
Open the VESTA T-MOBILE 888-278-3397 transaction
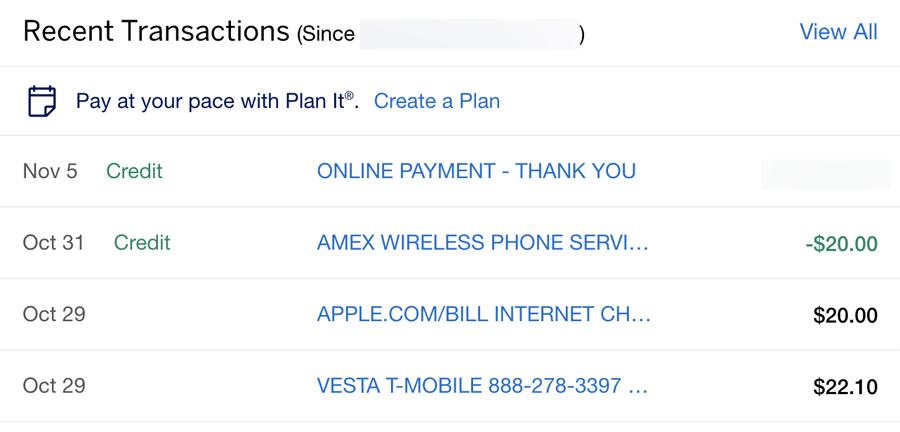pyautogui.click(x=483, y=386)
